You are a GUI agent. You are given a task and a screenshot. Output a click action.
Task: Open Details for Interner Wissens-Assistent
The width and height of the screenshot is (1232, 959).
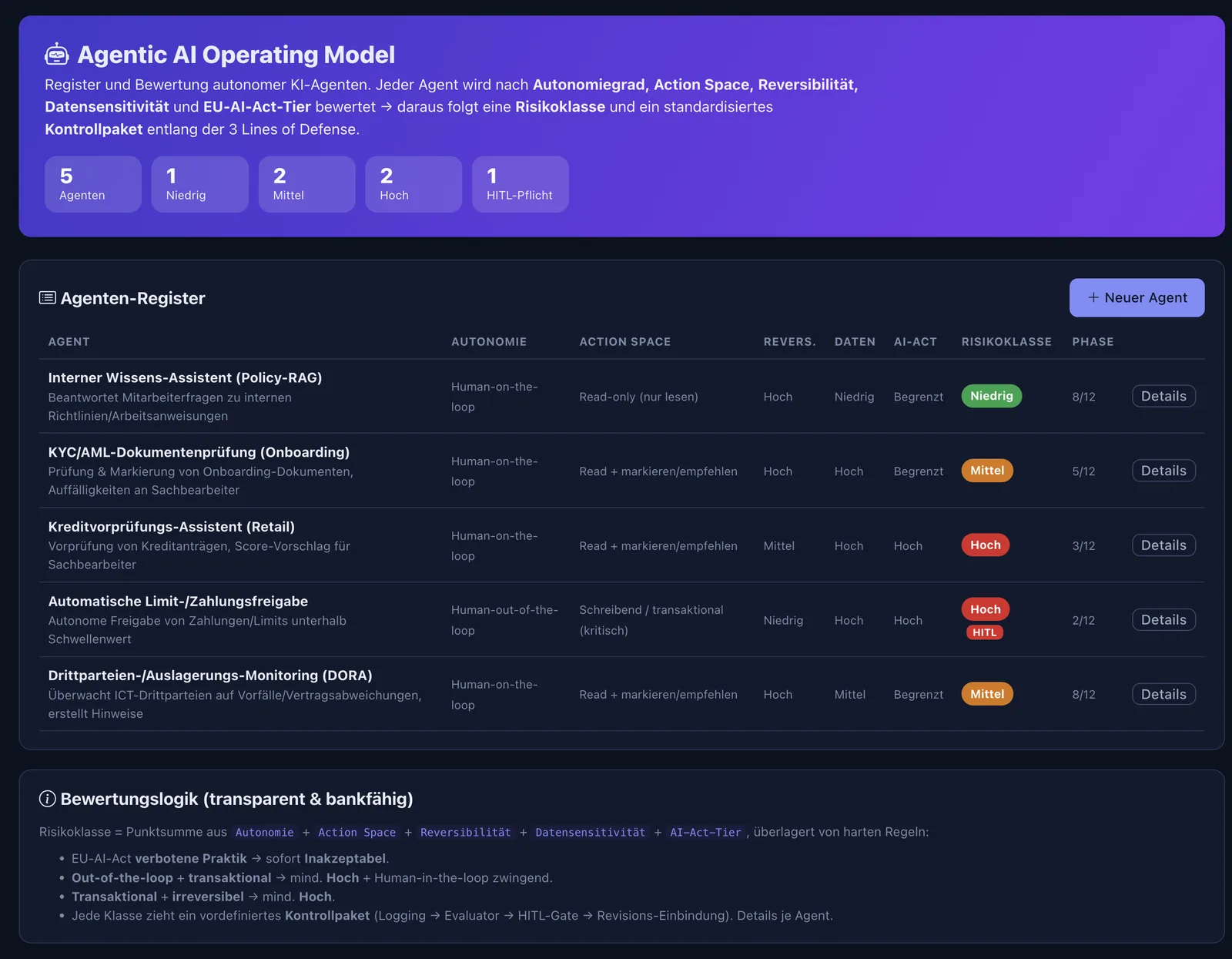(x=1163, y=396)
